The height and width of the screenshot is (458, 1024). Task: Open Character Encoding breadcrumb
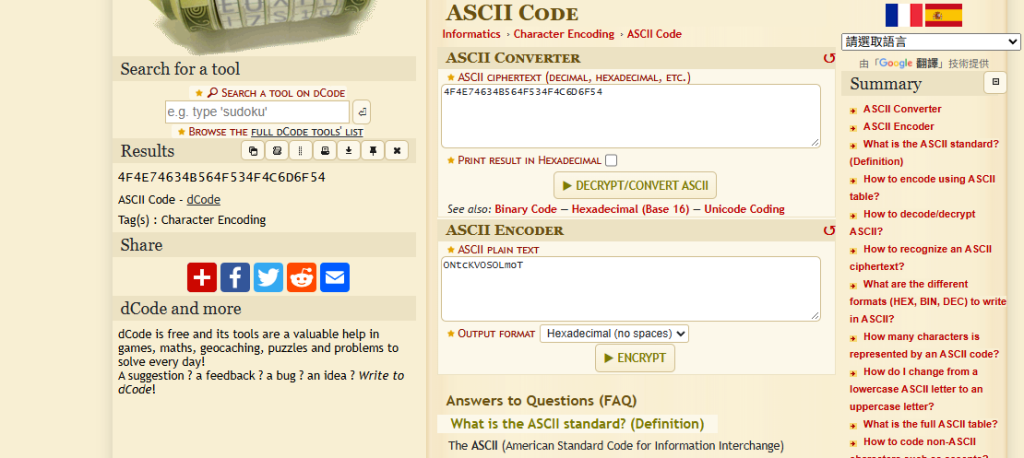tap(564, 34)
